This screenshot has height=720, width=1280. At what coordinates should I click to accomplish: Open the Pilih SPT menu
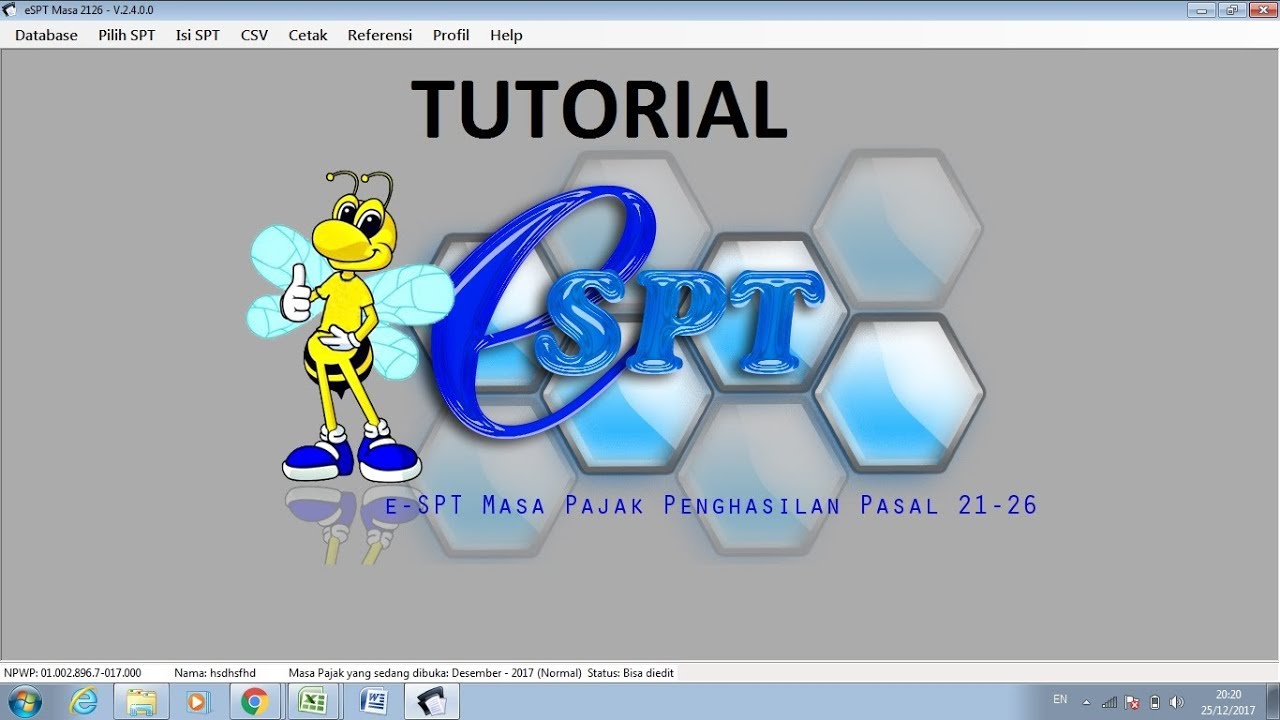[x=127, y=35]
